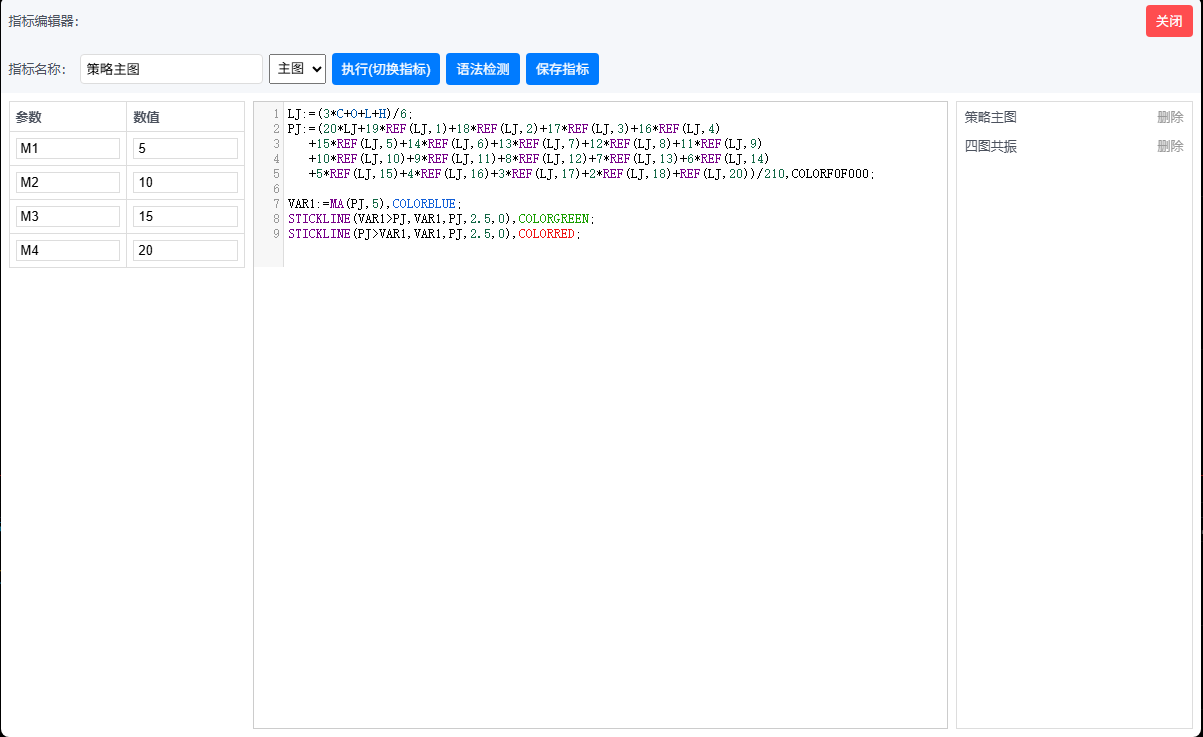Image resolution: width=1203 pixels, height=737 pixels.
Task: Click code line 2 starting with PJ:=
Action: point(504,128)
